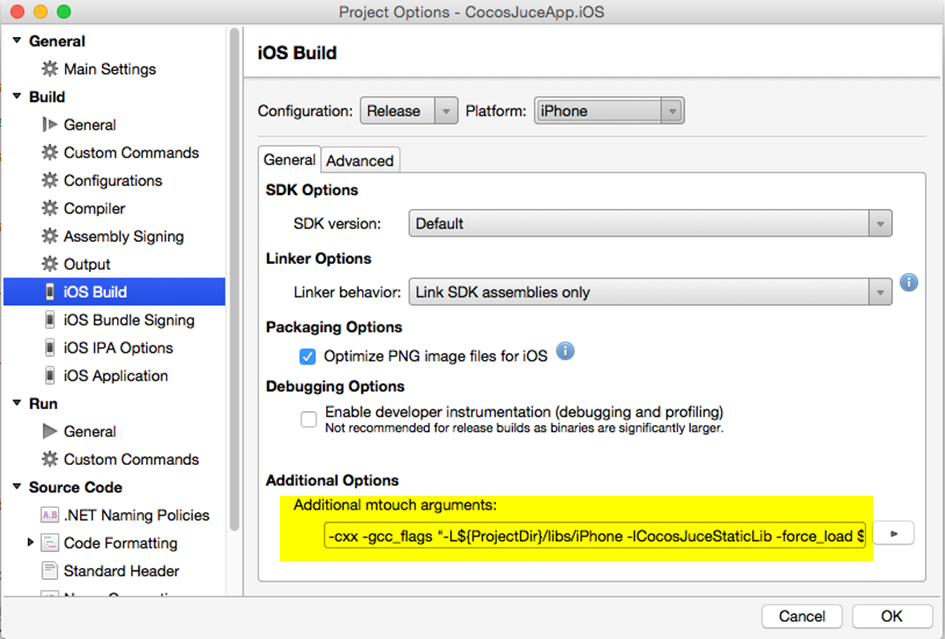945x639 pixels.
Task: Click phone icon beside iOS IPA Options
Action: 50,347
